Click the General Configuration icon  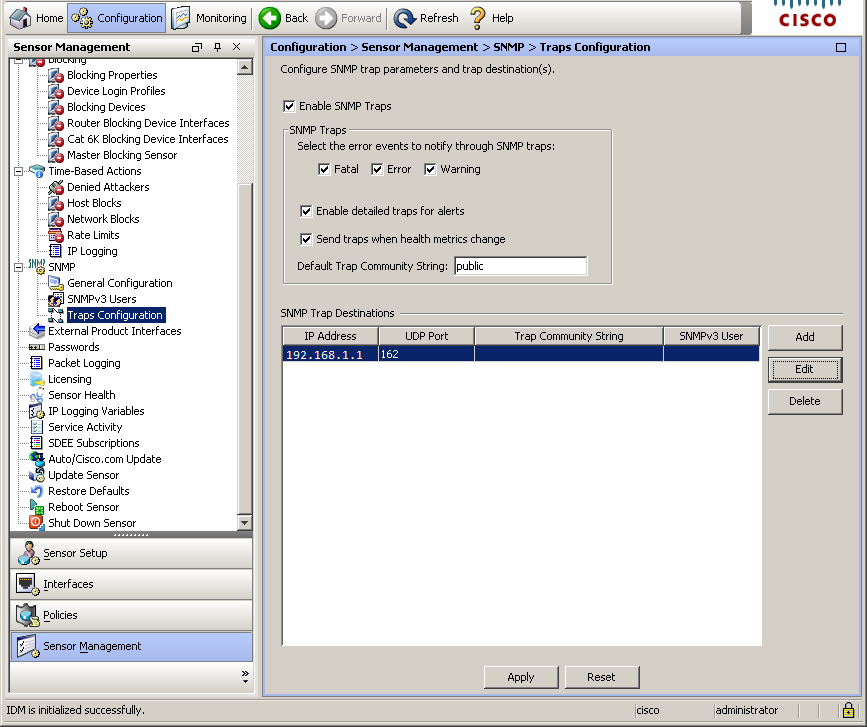[x=56, y=283]
